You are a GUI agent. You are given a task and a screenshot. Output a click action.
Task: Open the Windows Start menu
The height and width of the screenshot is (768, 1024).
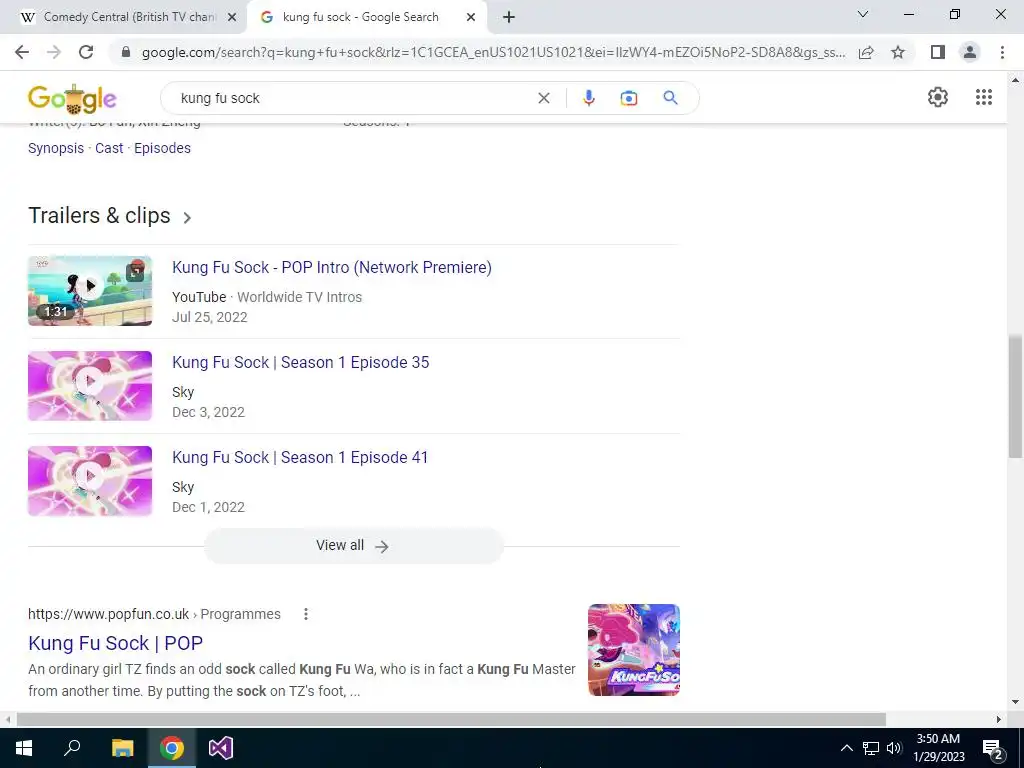(24, 748)
